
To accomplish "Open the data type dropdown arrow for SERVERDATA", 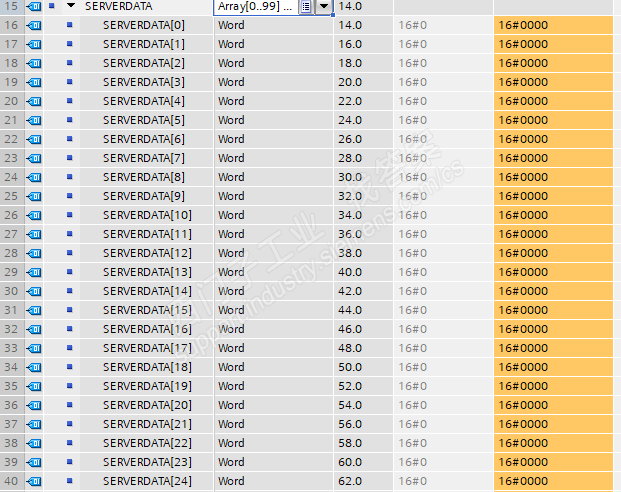I will point(324,6).
